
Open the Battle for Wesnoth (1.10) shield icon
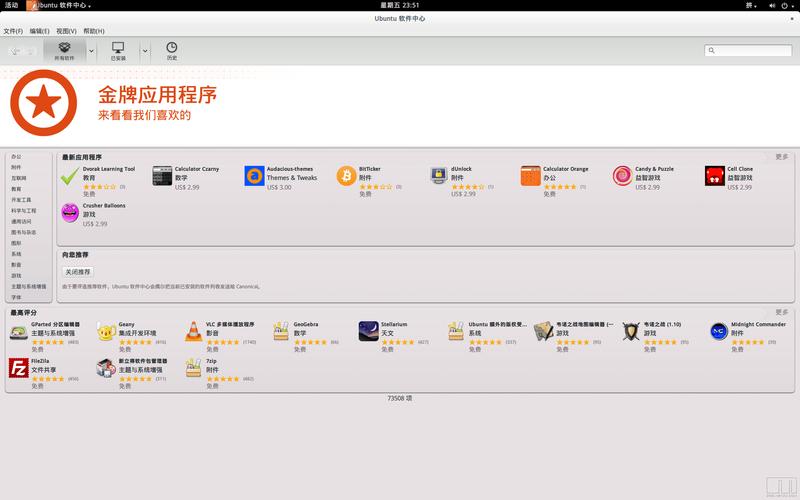pyautogui.click(x=631, y=331)
